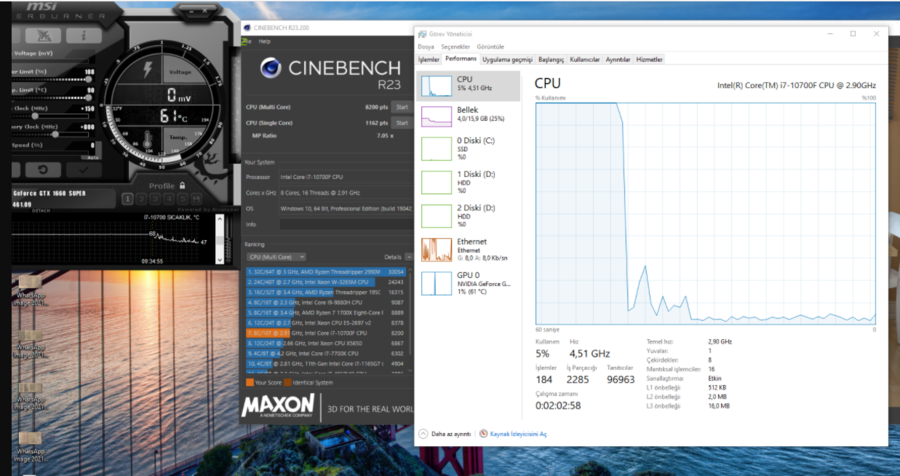Image resolution: width=900 pixels, height=476 pixels.
Task: Switch to the İşlemler tab
Action: [x=429, y=60]
